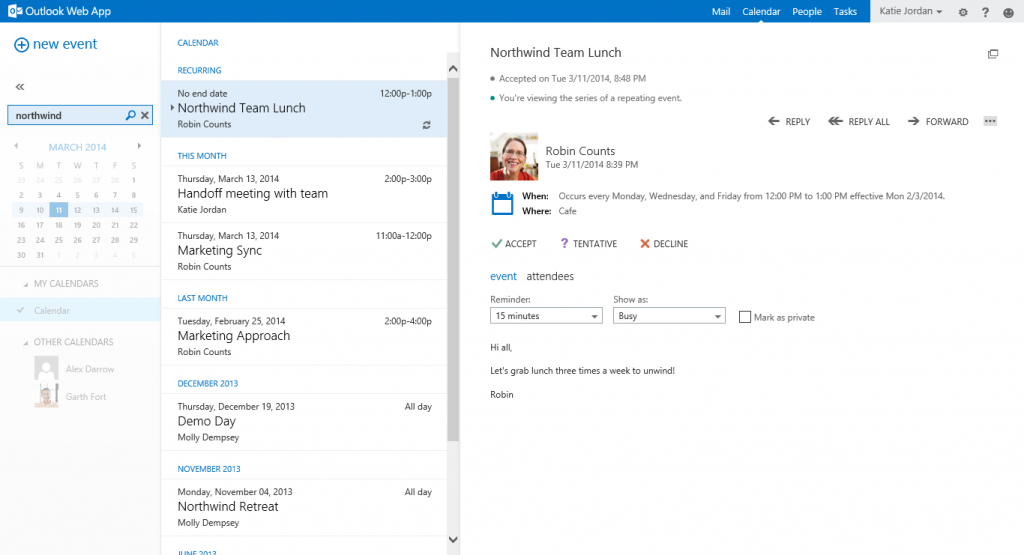1024x555 pixels.
Task: Switch to the Mail tab
Action: click(x=720, y=12)
